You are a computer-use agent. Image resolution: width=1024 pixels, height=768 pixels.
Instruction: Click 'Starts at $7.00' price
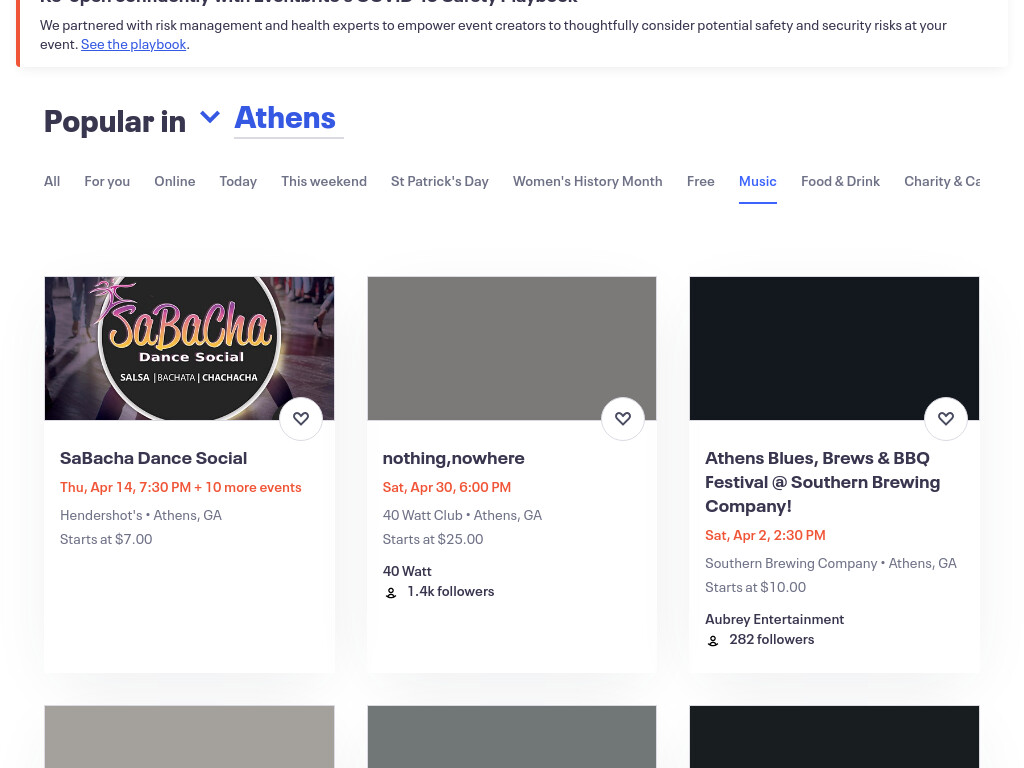(106, 539)
